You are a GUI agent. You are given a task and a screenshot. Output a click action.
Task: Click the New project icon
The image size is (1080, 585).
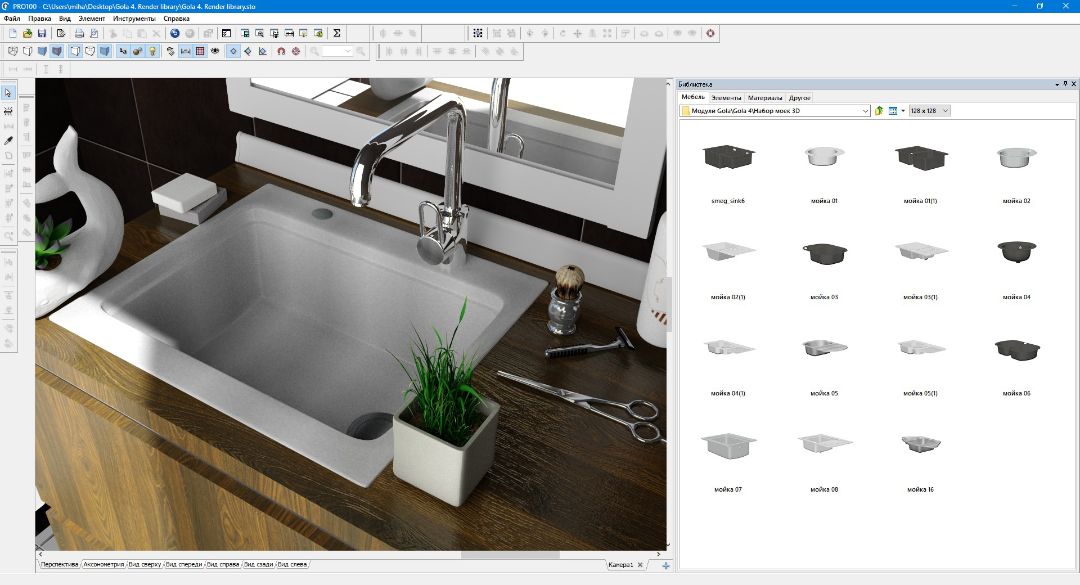tap(12, 33)
